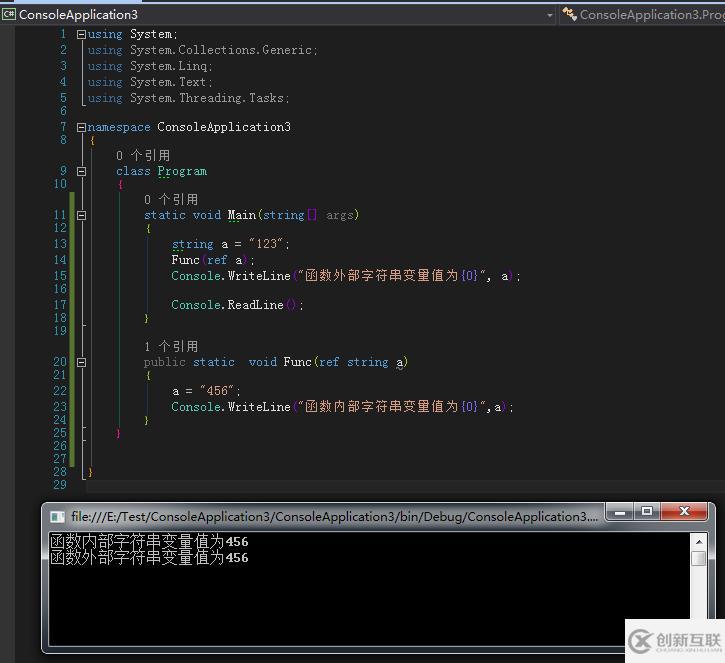This screenshot has width=725, height=663.
Task: Click Console.WriteLine on line 23
Action: (x=231, y=407)
